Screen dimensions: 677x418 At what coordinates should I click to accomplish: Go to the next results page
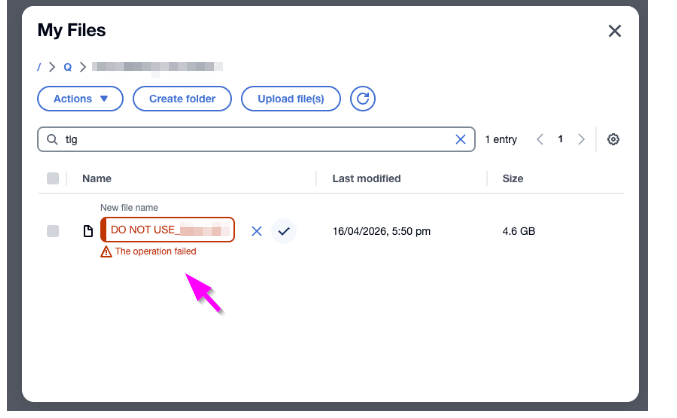(x=581, y=140)
